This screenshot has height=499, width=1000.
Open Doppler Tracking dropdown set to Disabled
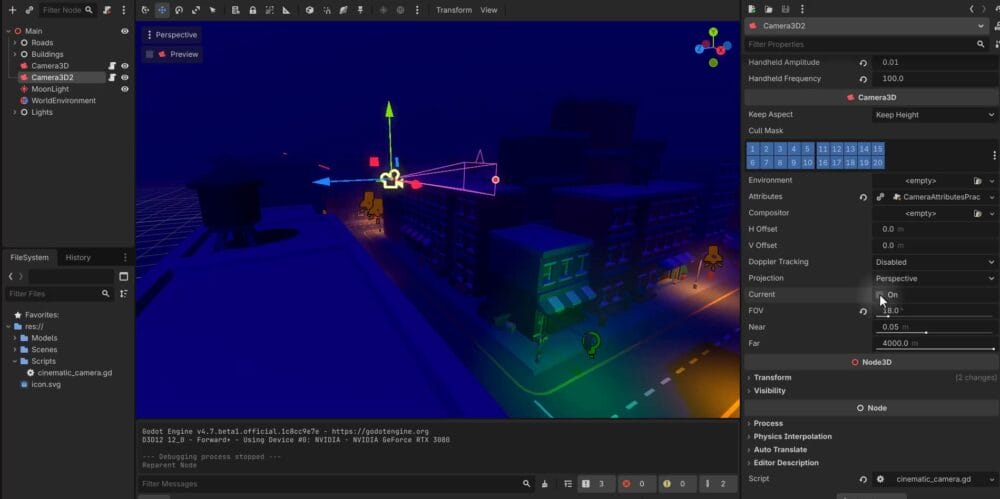pos(934,262)
